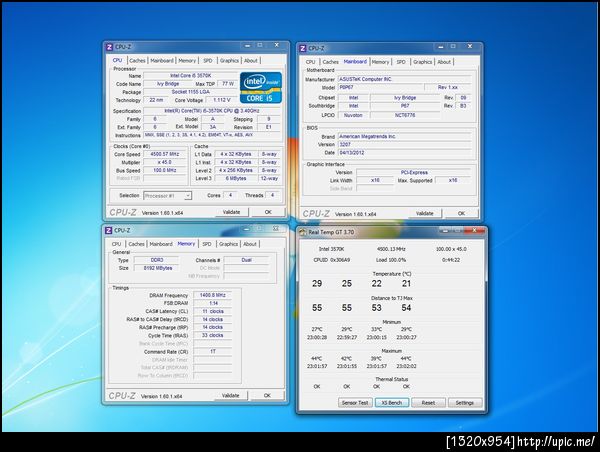Open About tab in the CPU window
Screen dimensions: 600x452
pos(251,60)
